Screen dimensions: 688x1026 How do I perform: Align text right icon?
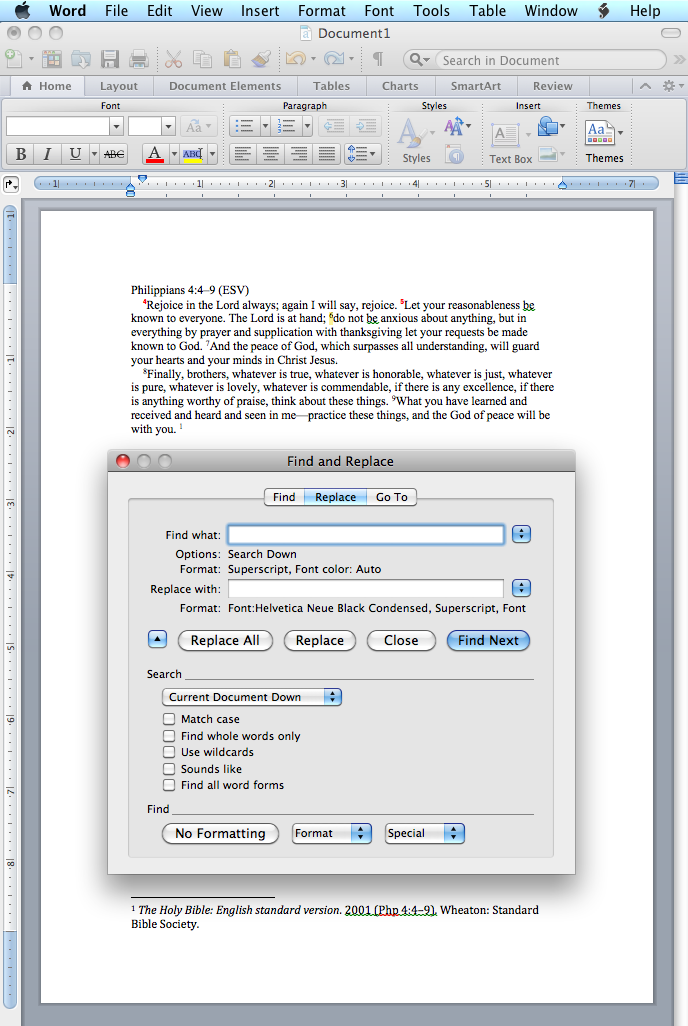[x=299, y=154]
